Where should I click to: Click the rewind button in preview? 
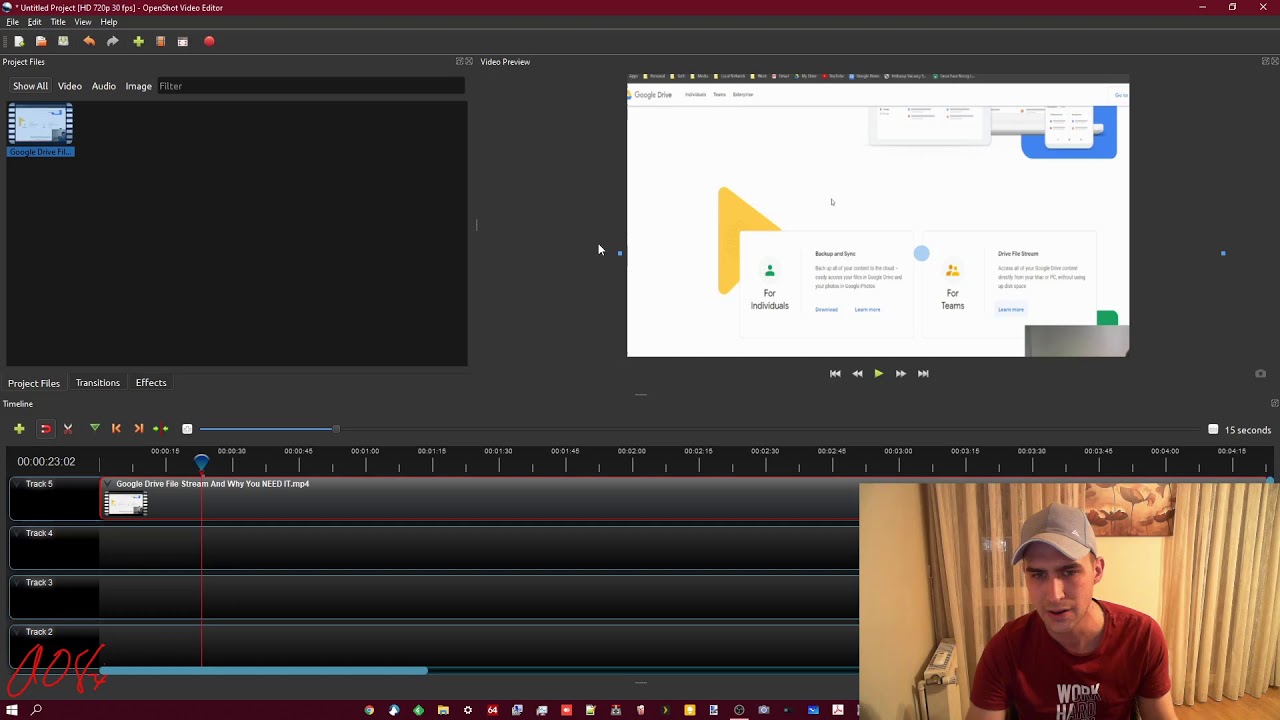(x=857, y=373)
